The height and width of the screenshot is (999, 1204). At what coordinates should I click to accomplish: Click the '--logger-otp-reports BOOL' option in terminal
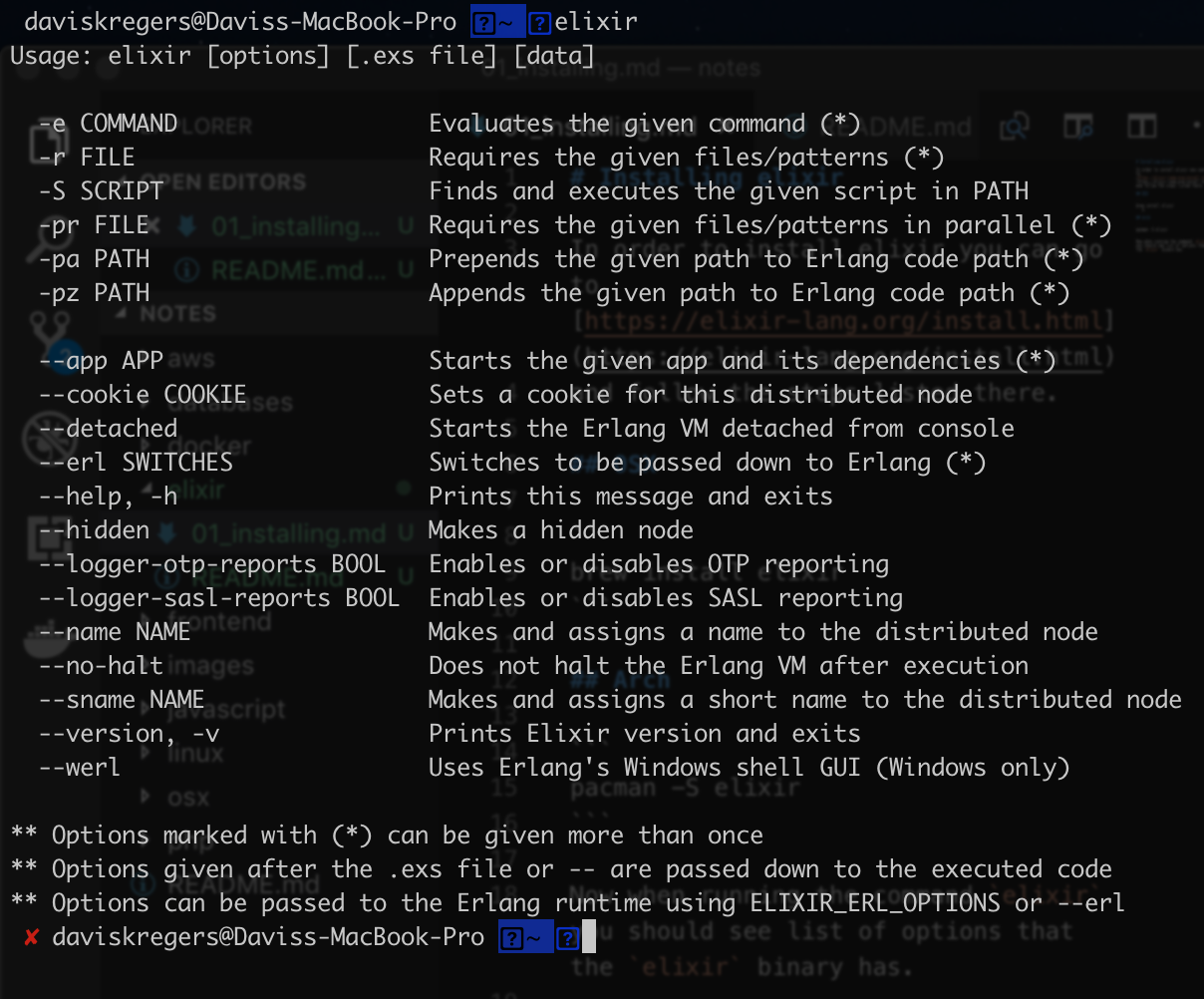pyautogui.click(x=212, y=564)
